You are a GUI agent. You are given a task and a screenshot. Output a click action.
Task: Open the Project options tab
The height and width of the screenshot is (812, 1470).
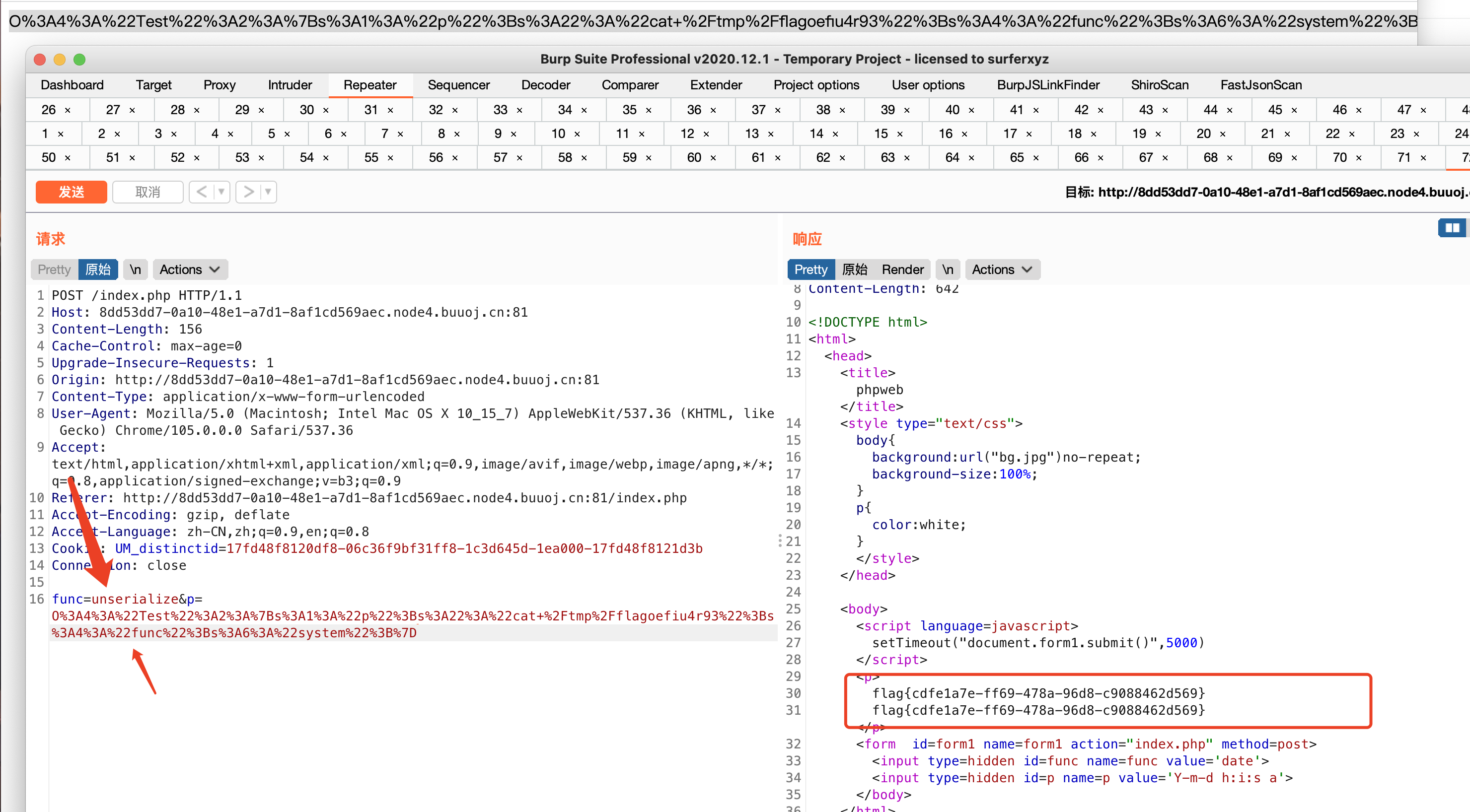[x=816, y=85]
